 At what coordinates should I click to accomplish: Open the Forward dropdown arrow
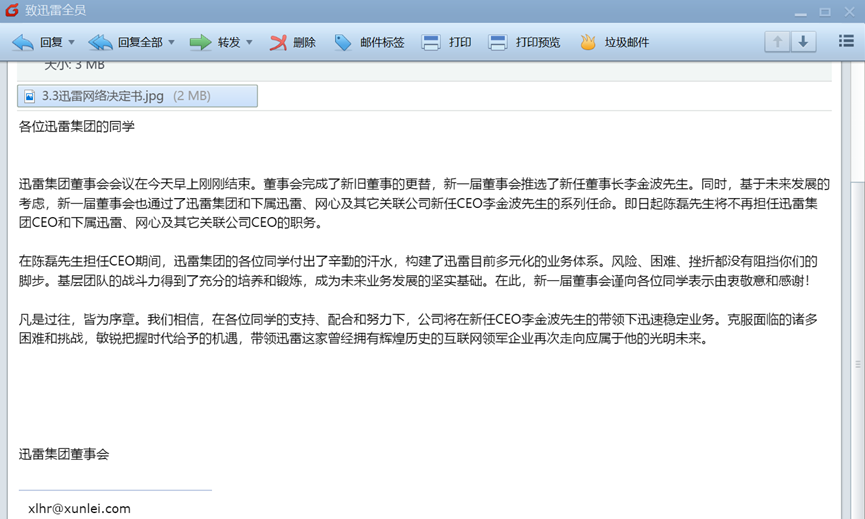(x=249, y=42)
